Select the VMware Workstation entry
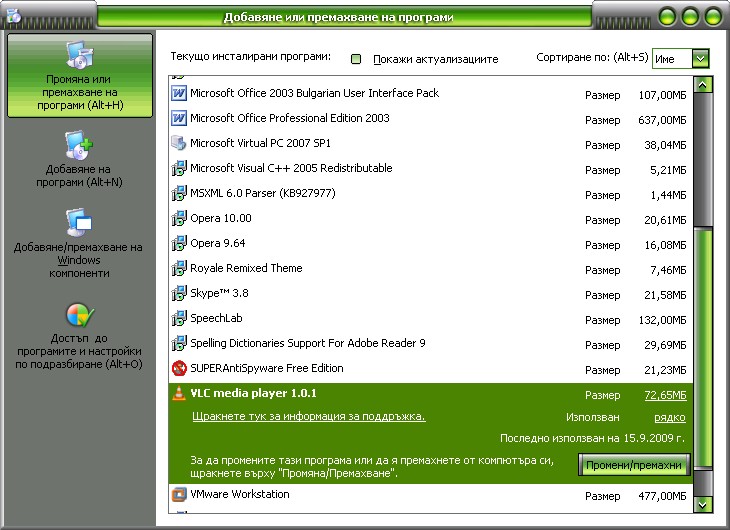730x530 pixels. (431, 495)
